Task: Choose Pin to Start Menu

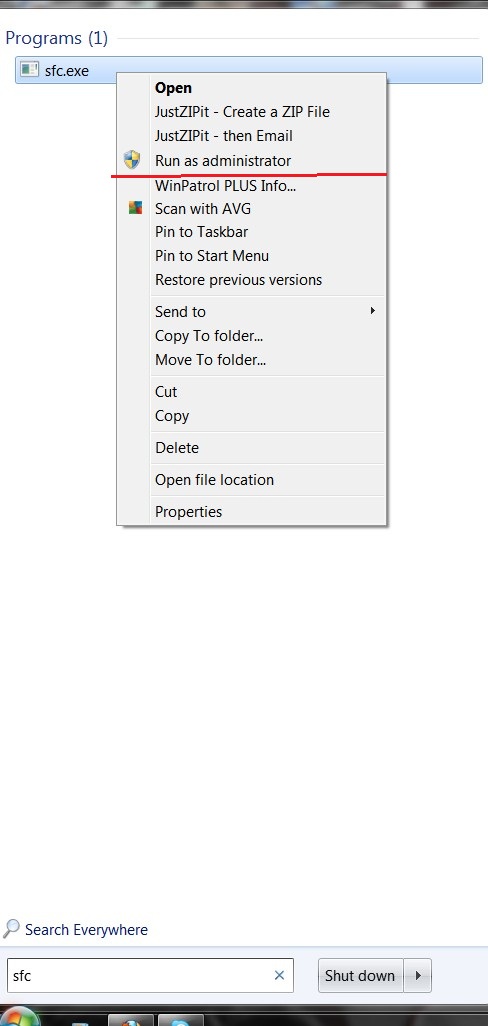Action: point(212,256)
